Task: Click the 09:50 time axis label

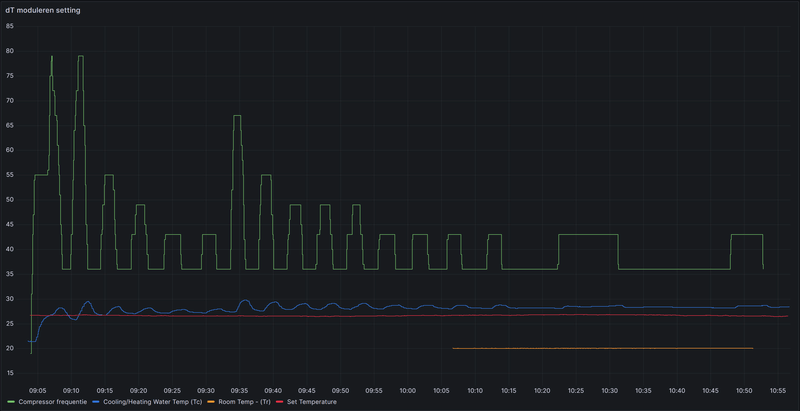Action: [340, 391]
